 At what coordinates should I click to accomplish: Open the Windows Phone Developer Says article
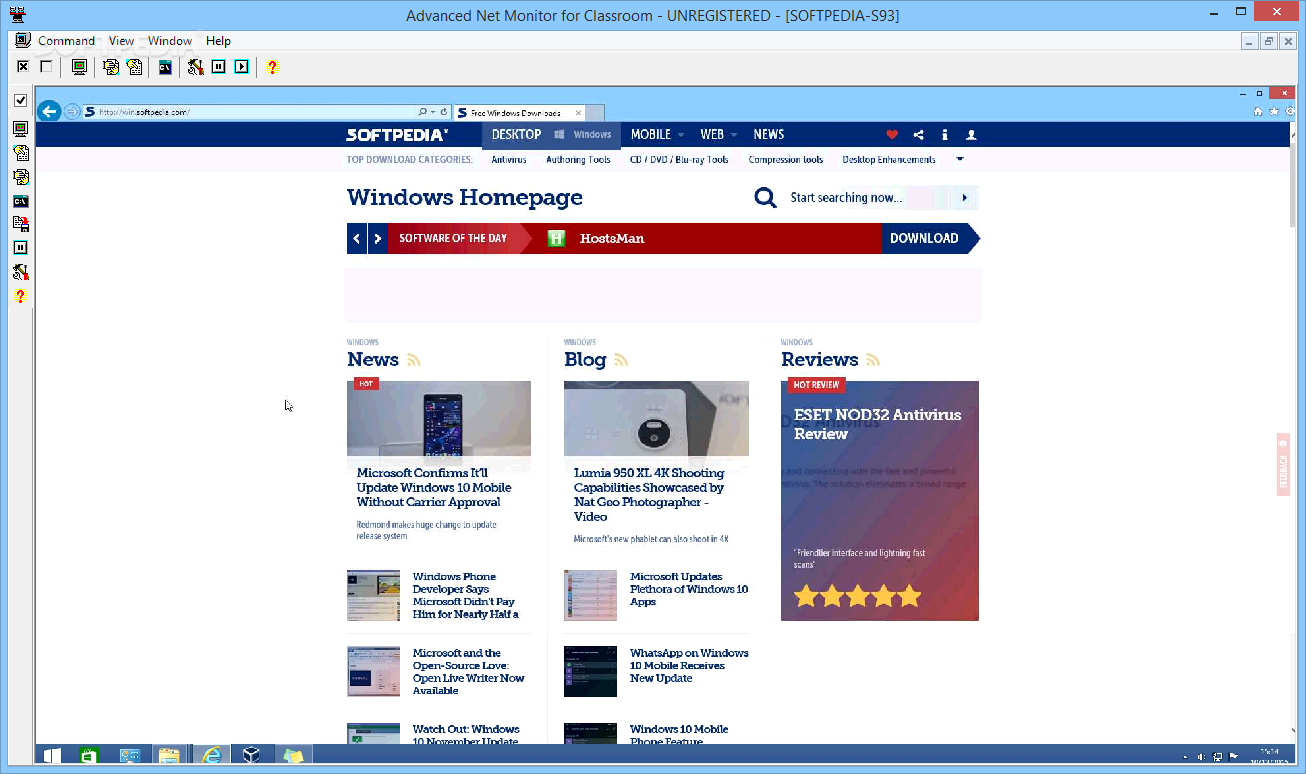pyautogui.click(x=466, y=595)
